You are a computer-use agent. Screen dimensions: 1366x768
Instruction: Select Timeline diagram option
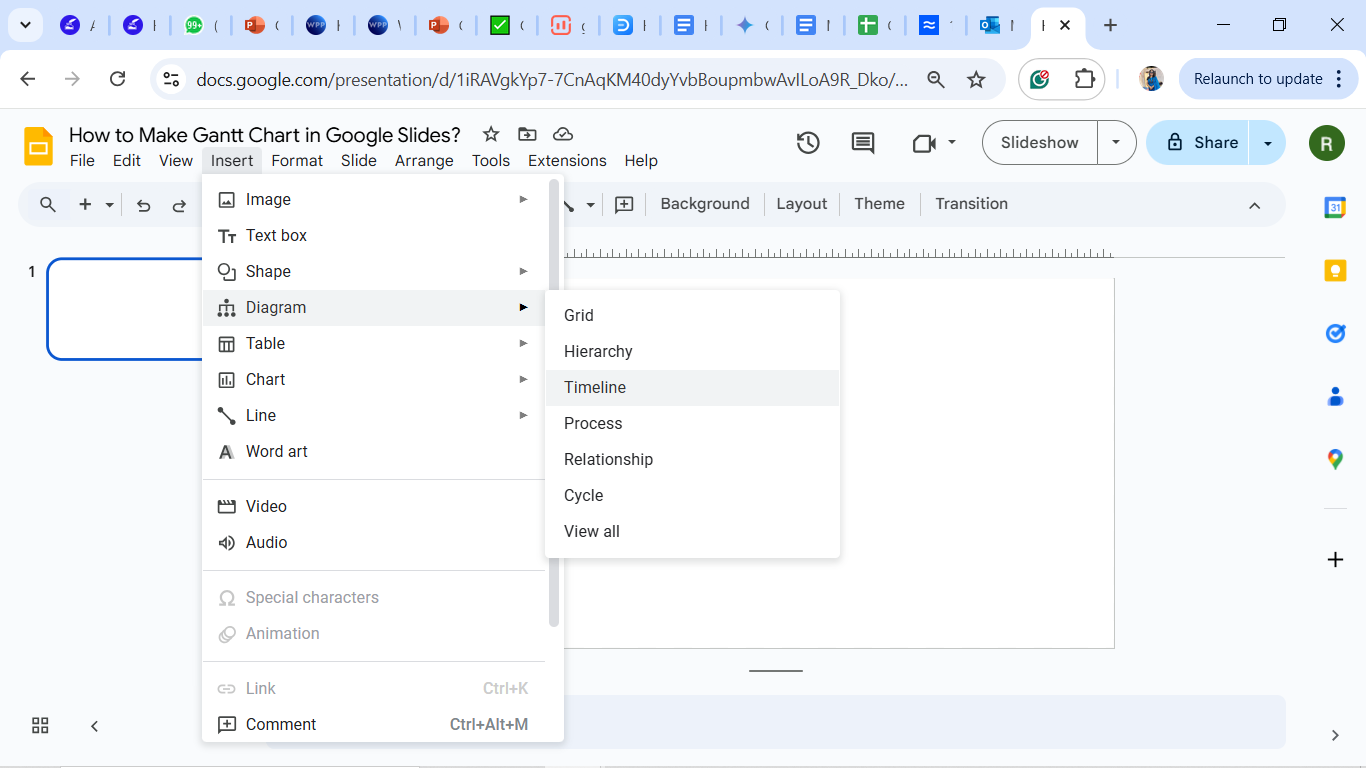click(x=692, y=388)
